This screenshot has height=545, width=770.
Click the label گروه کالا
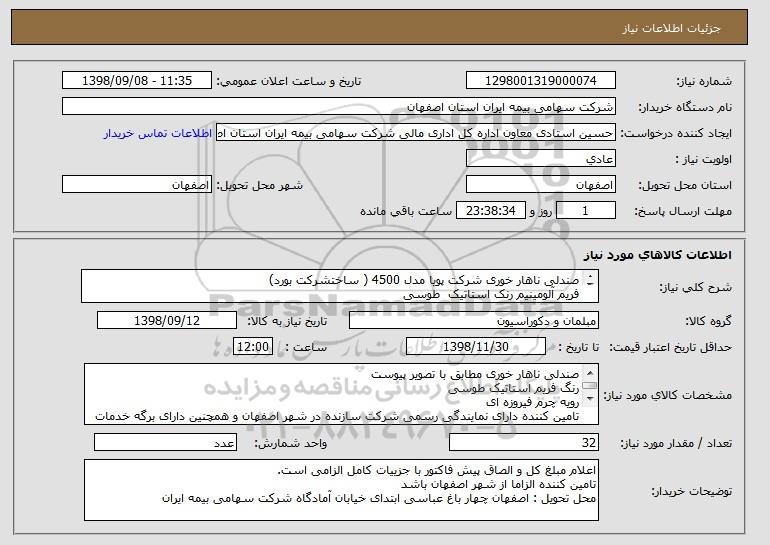click(x=709, y=321)
